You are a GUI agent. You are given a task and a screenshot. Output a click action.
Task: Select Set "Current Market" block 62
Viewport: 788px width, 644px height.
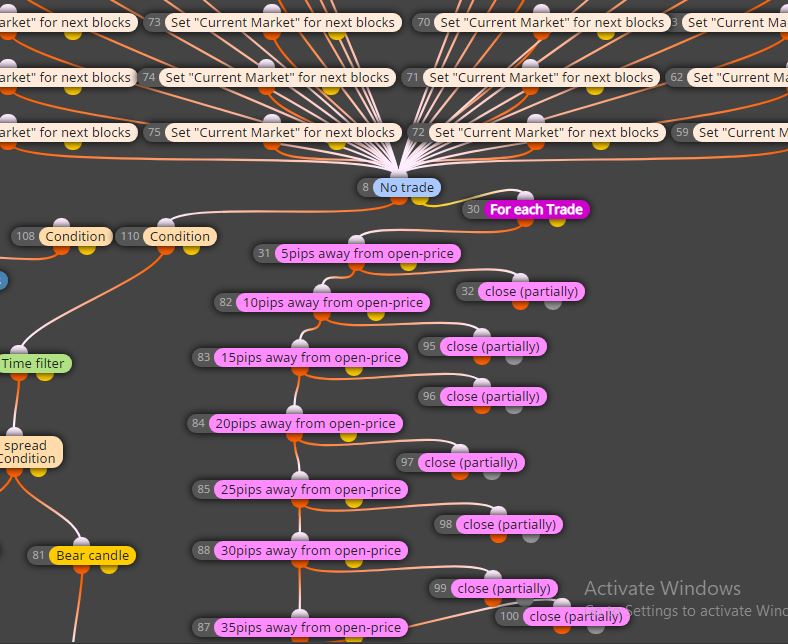(x=737, y=77)
